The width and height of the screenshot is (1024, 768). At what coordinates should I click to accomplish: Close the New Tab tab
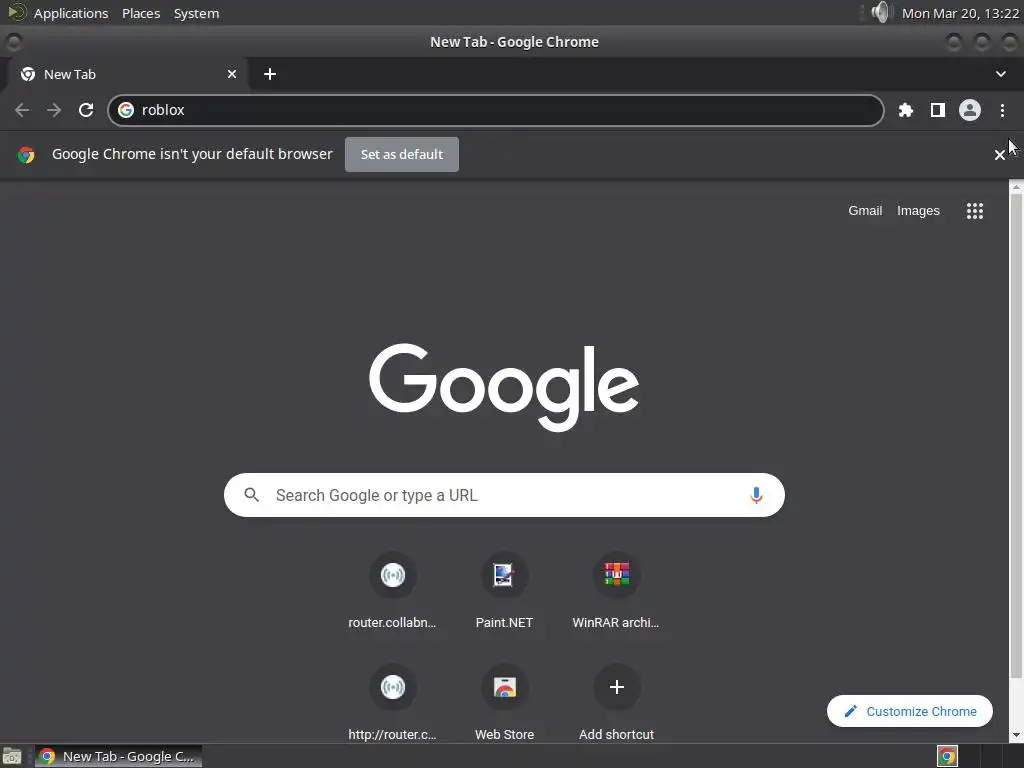[232, 74]
